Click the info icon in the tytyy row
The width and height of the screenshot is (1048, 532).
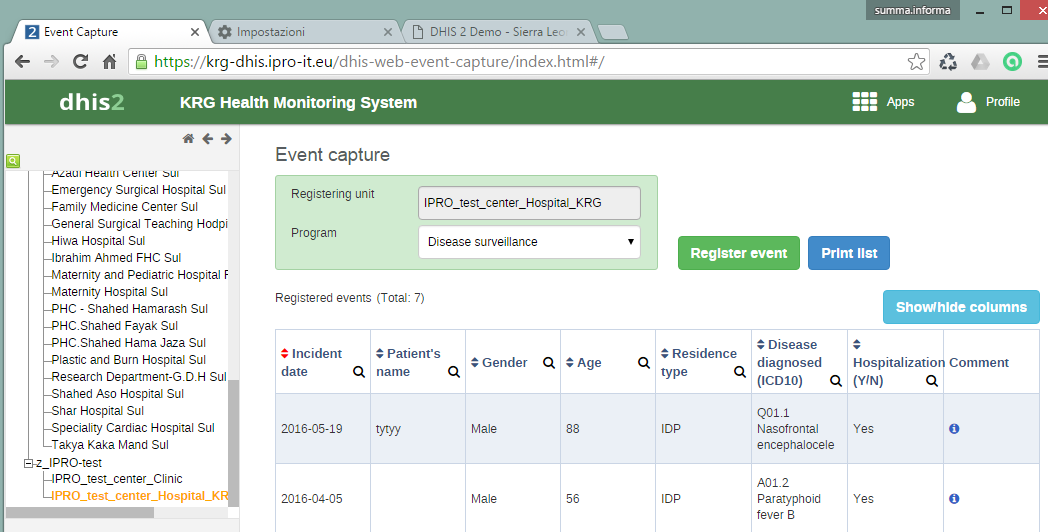954,428
